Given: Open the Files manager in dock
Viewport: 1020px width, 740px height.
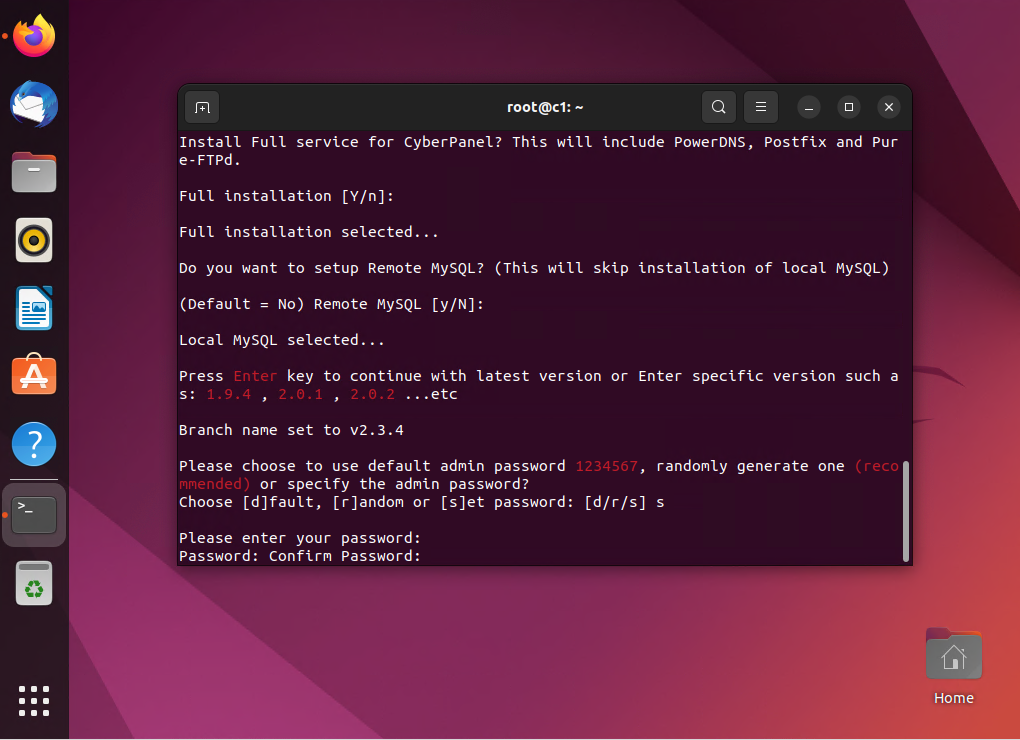Looking at the screenshot, I should pyautogui.click(x=34, y=172).
